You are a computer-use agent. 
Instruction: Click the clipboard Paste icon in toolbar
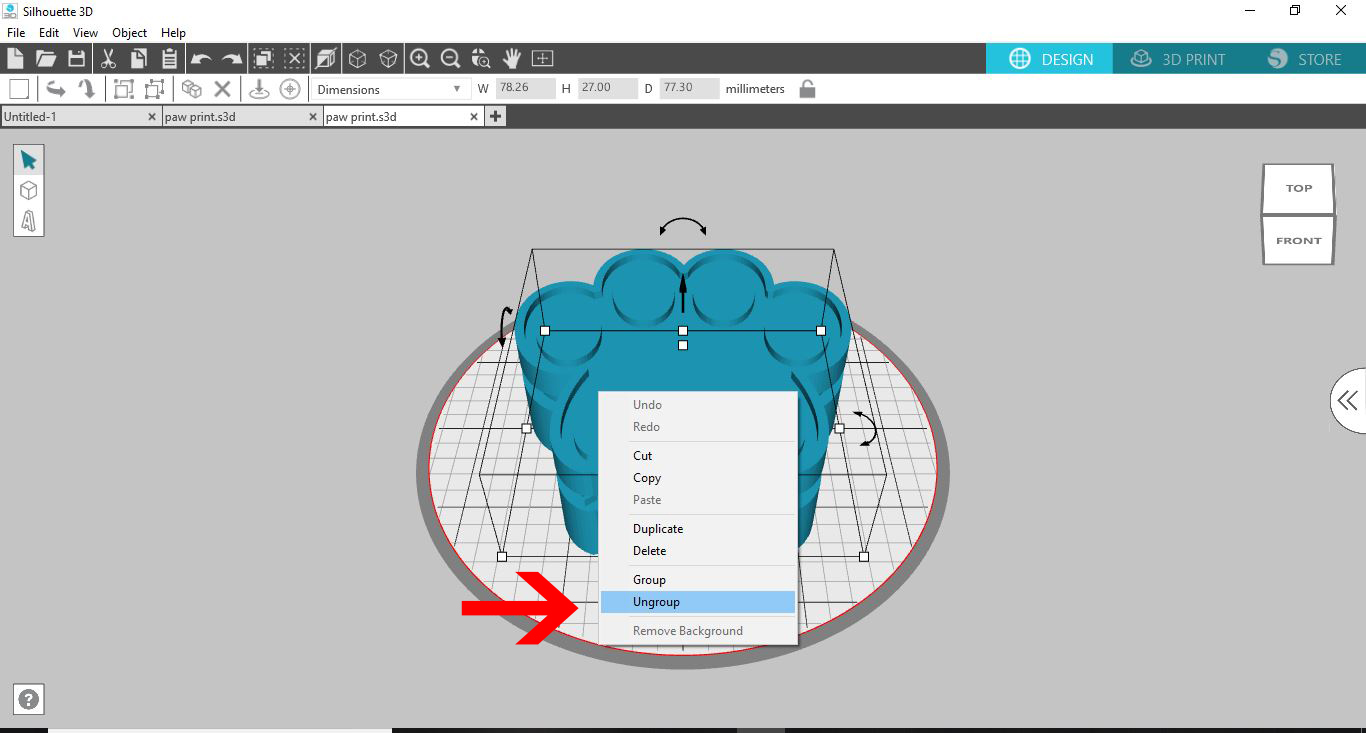[169, 58]
